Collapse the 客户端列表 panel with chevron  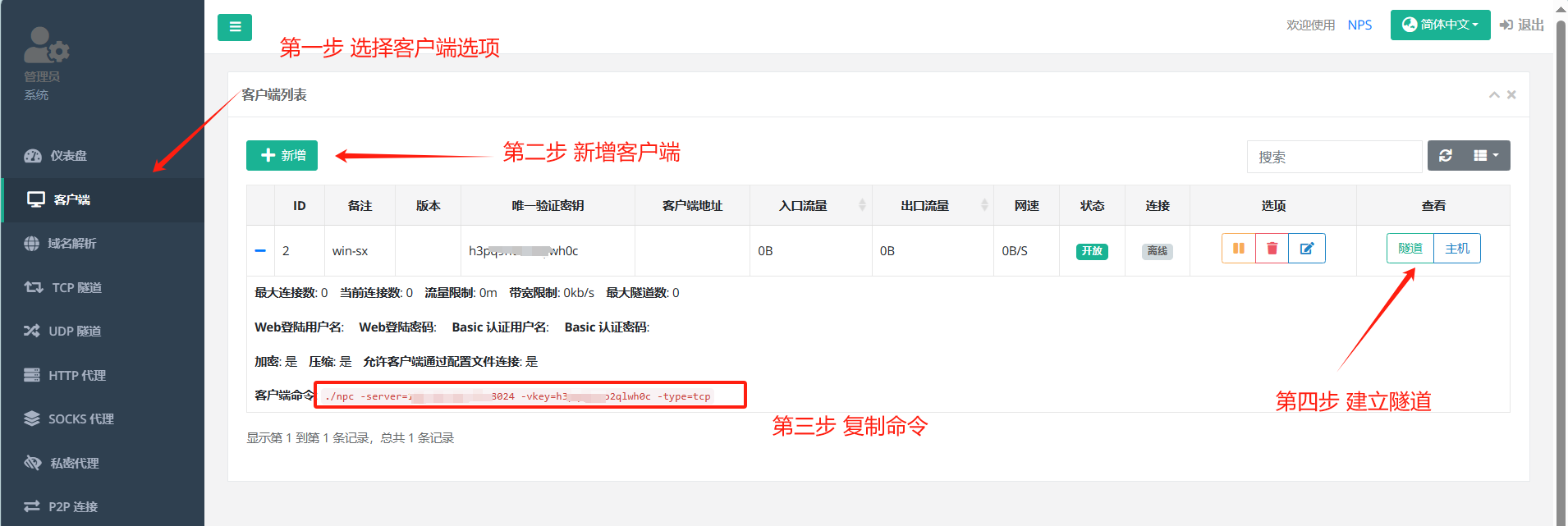point(1494,95)
